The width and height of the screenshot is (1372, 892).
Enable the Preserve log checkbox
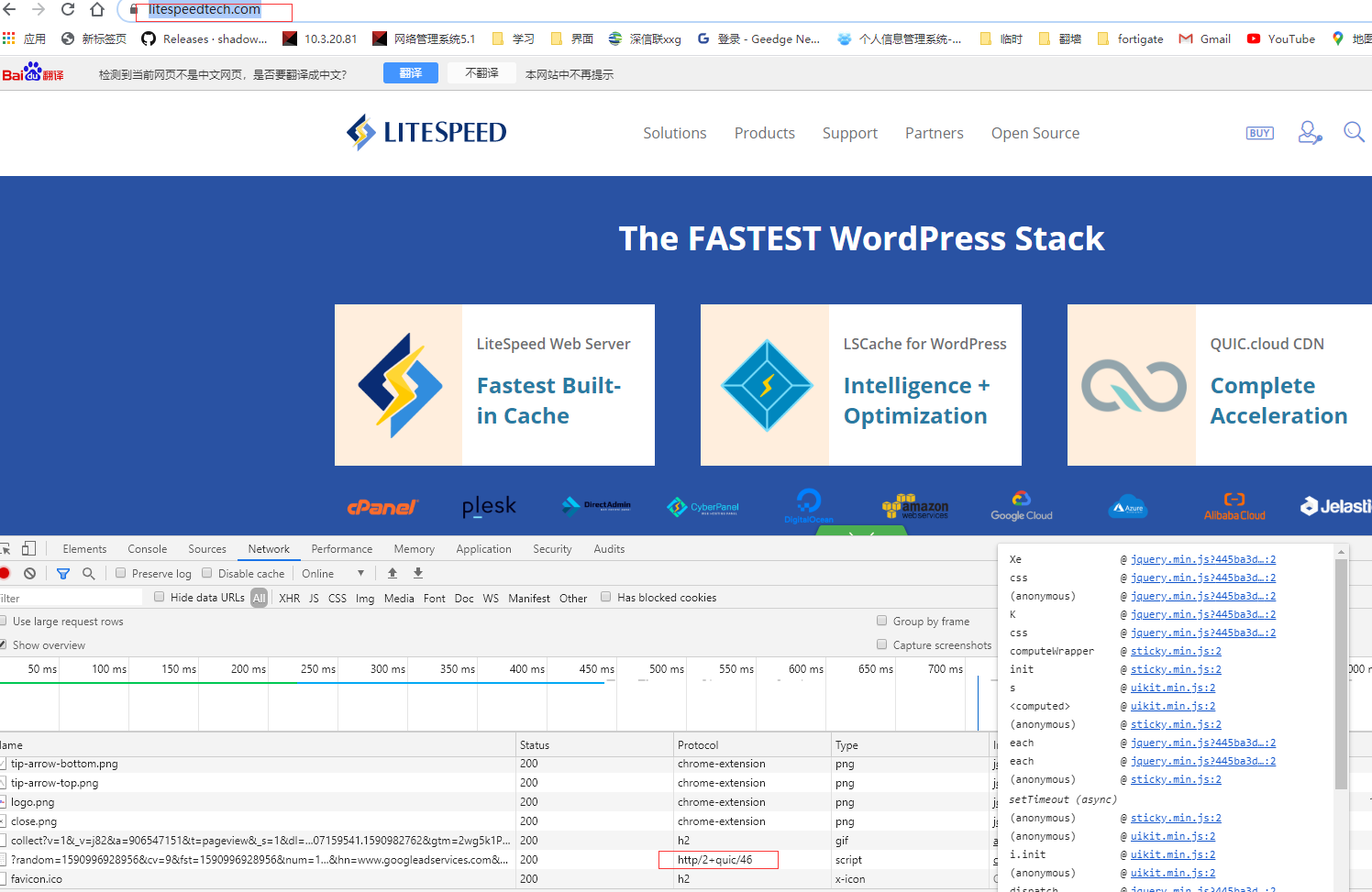(121, 573)
